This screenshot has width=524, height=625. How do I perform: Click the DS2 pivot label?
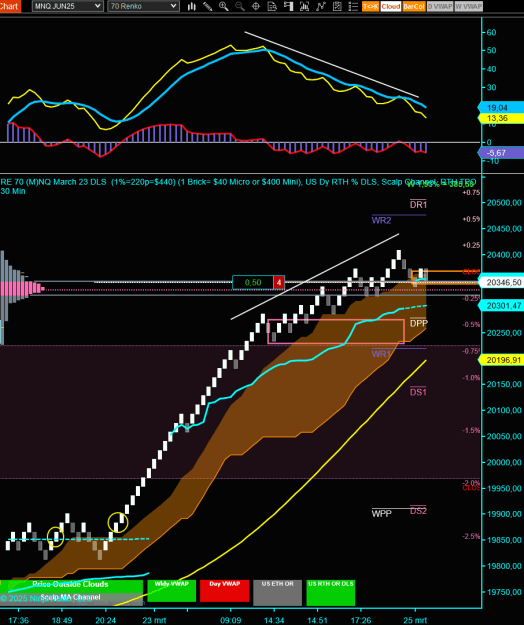coord(418,511)
